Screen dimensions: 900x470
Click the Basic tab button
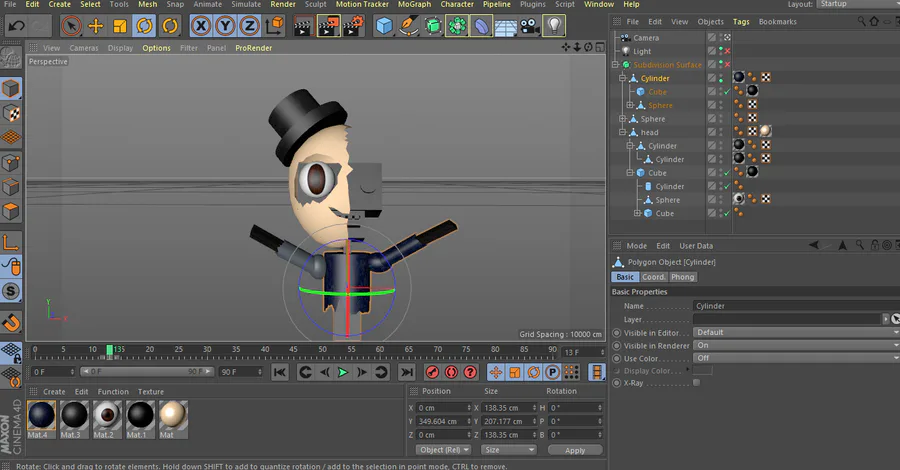pyautogui.click(x=625, y=277)
